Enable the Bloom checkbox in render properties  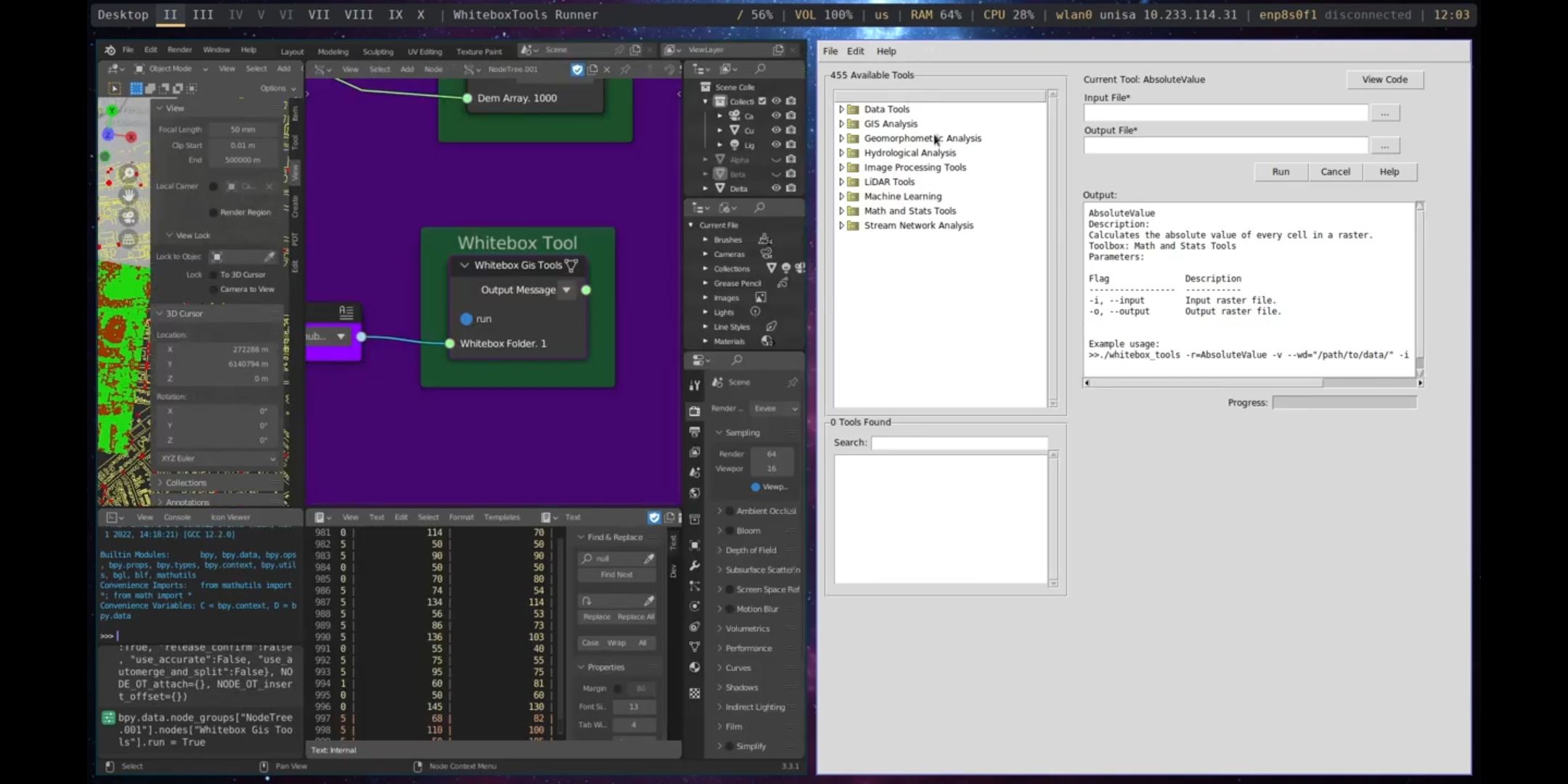pos(730,531)
